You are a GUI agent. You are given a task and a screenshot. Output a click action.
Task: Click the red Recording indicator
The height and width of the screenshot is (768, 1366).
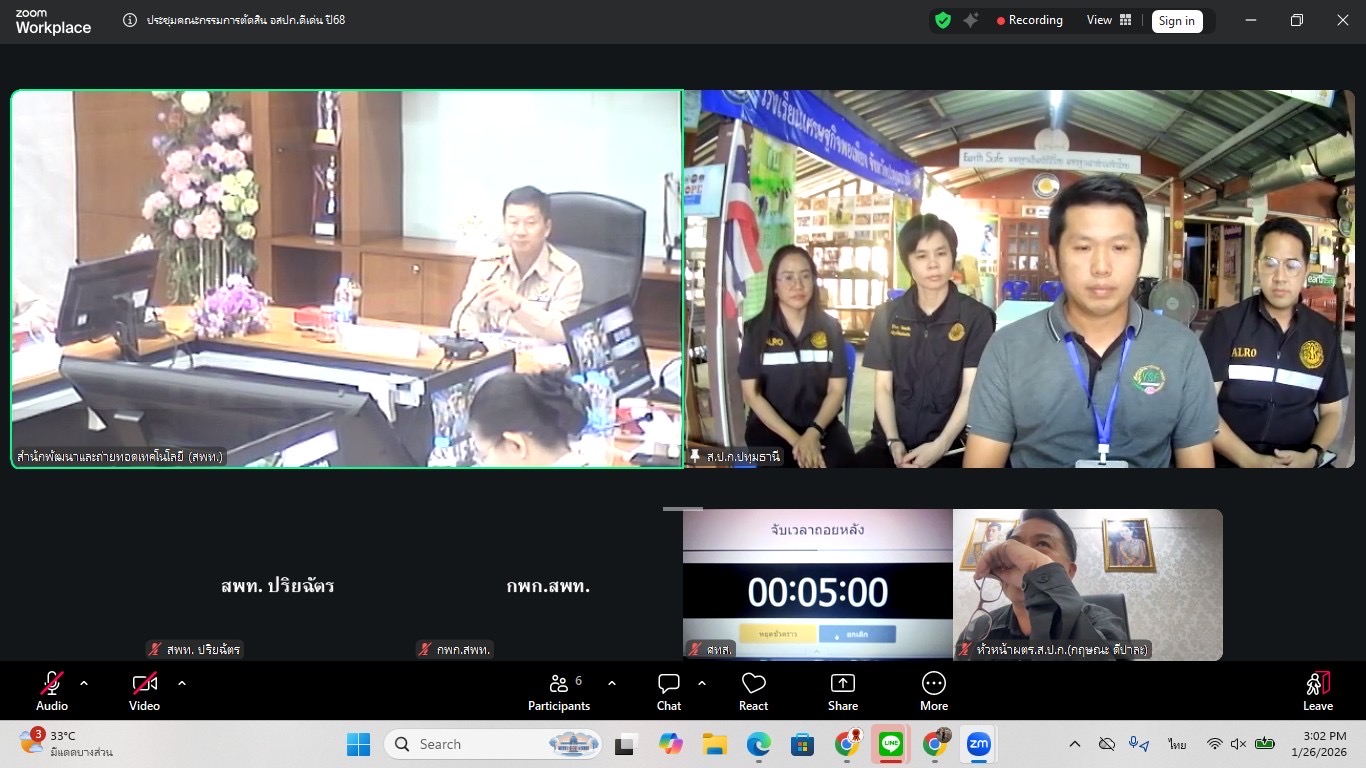pyautogui.click(x=1029, y=19)
